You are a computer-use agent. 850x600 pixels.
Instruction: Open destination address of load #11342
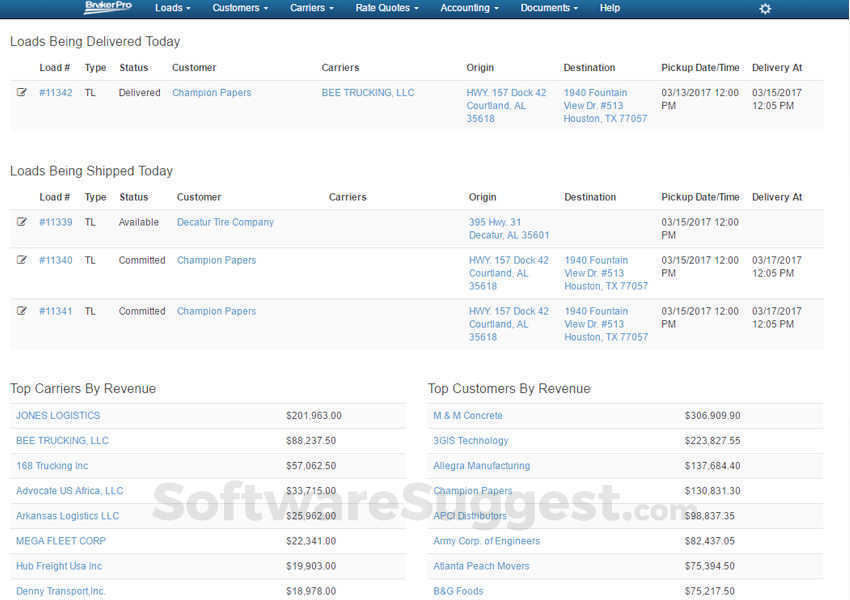pos(605,106)
